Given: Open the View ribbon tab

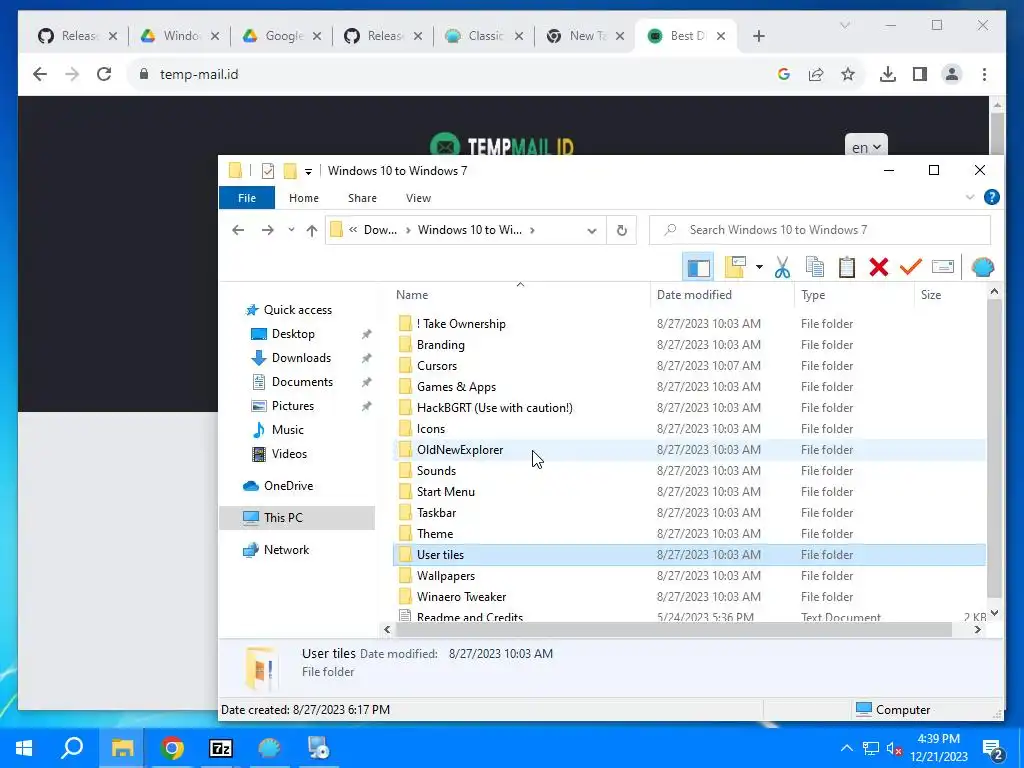Looking at the screenshot, I should pos(418,198).
